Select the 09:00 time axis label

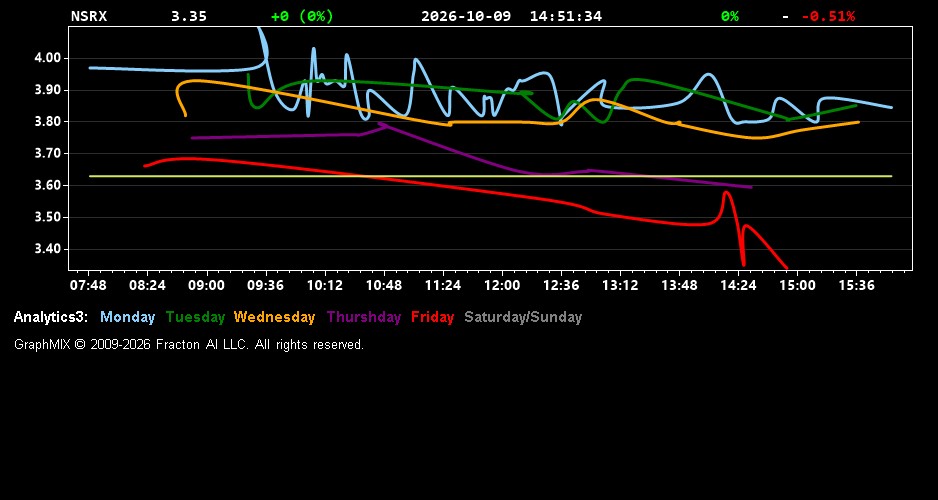206,285
